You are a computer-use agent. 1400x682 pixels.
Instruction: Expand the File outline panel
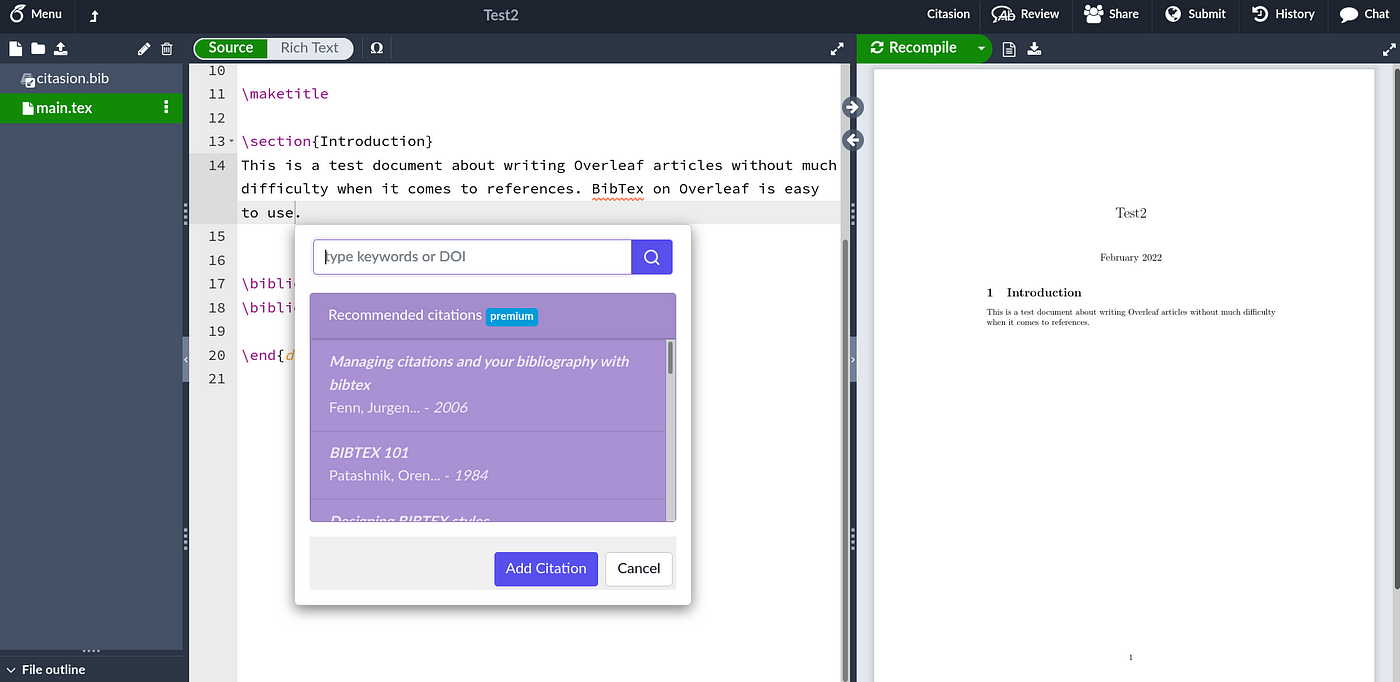pyautogui.click(x=46, y=670)
